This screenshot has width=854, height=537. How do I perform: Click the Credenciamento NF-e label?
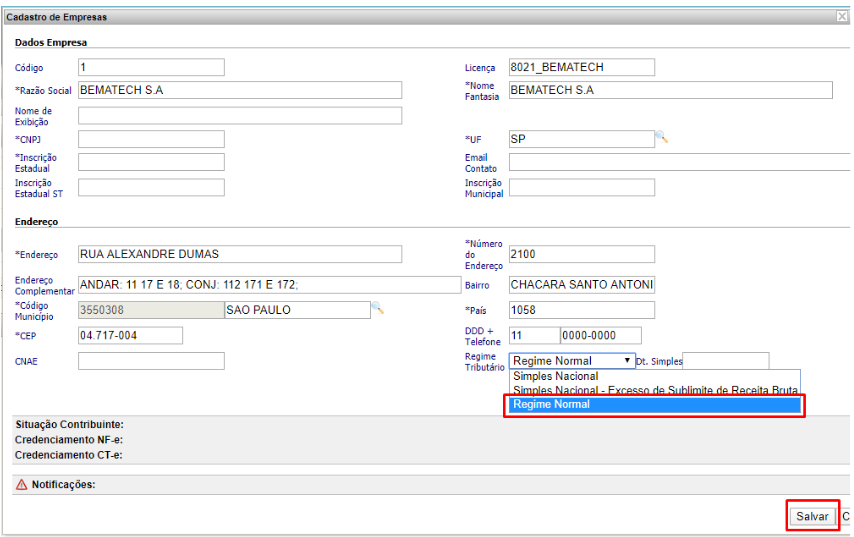click(x=69, y=440)
